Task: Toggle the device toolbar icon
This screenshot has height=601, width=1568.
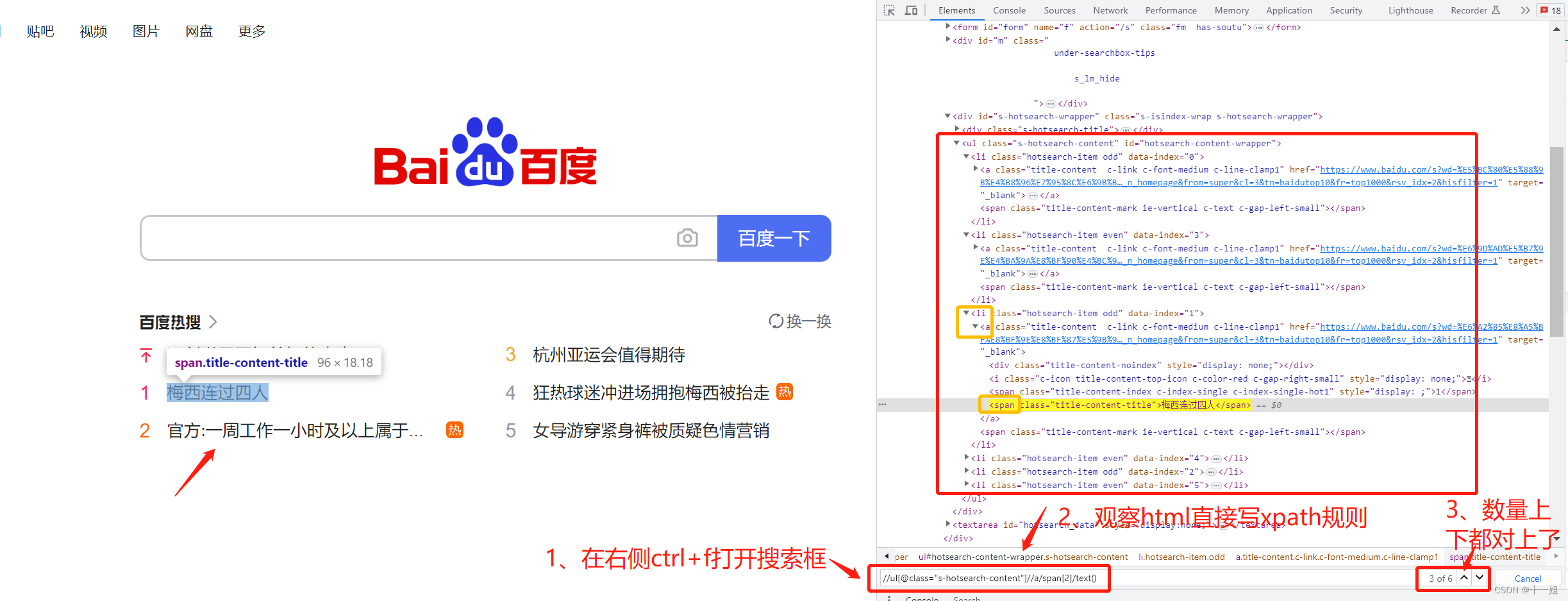Action: point(911,10)
